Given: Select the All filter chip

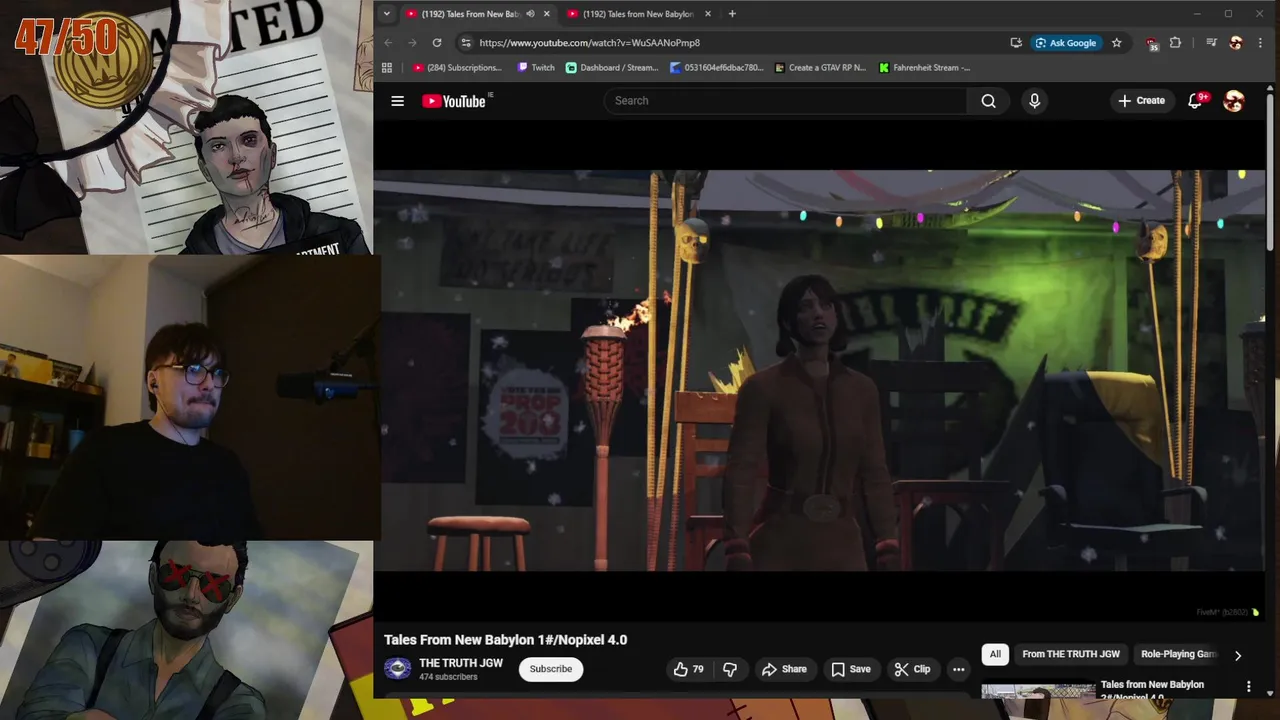Looking at the screenshot, I should click(x=995, y=654).
